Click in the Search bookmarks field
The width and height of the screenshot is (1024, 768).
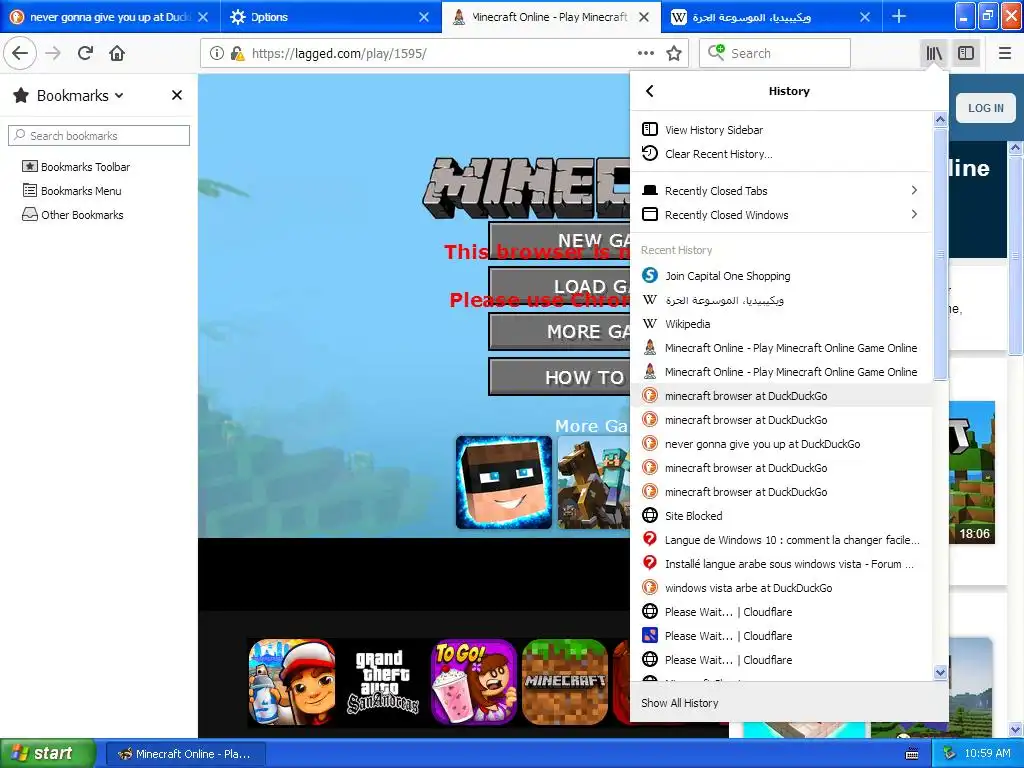(99, 135)
